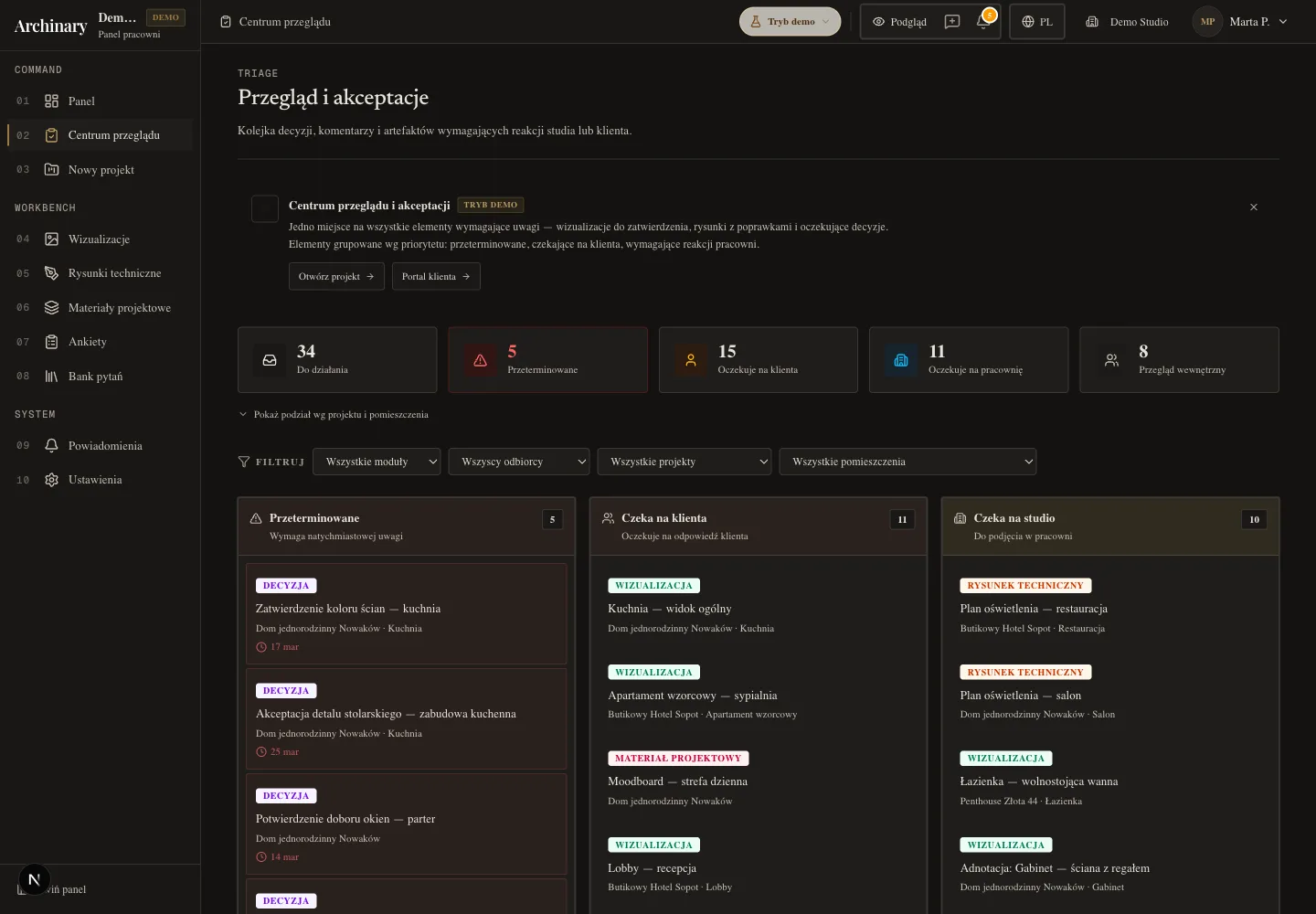Expand Pokaż podział wg projektu i pomieszczenia
Image resolution: width=1316 pixels, height=914 pixels.
click(334, 415)
